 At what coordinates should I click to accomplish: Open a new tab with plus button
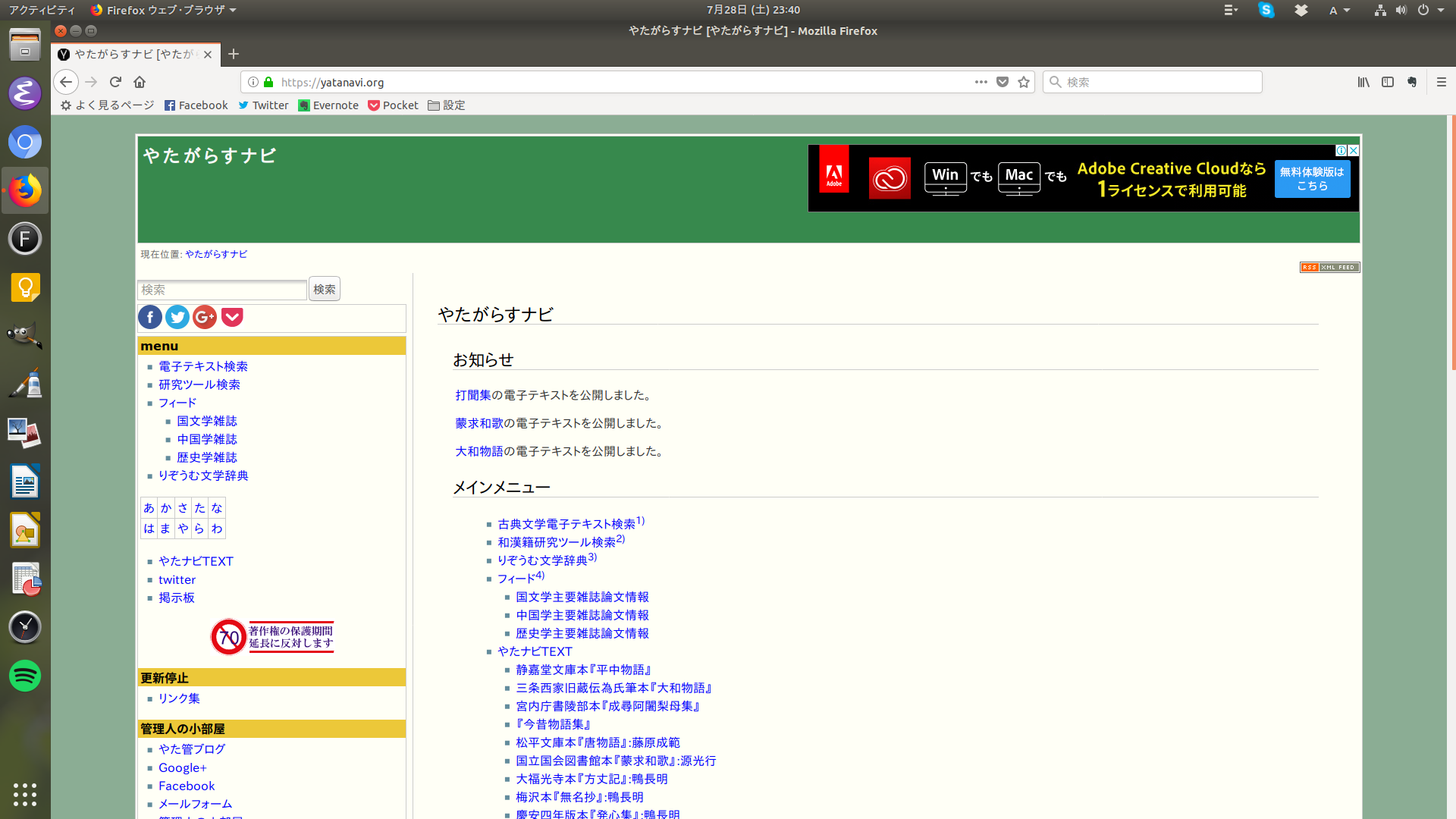click(x=234, y=54)
